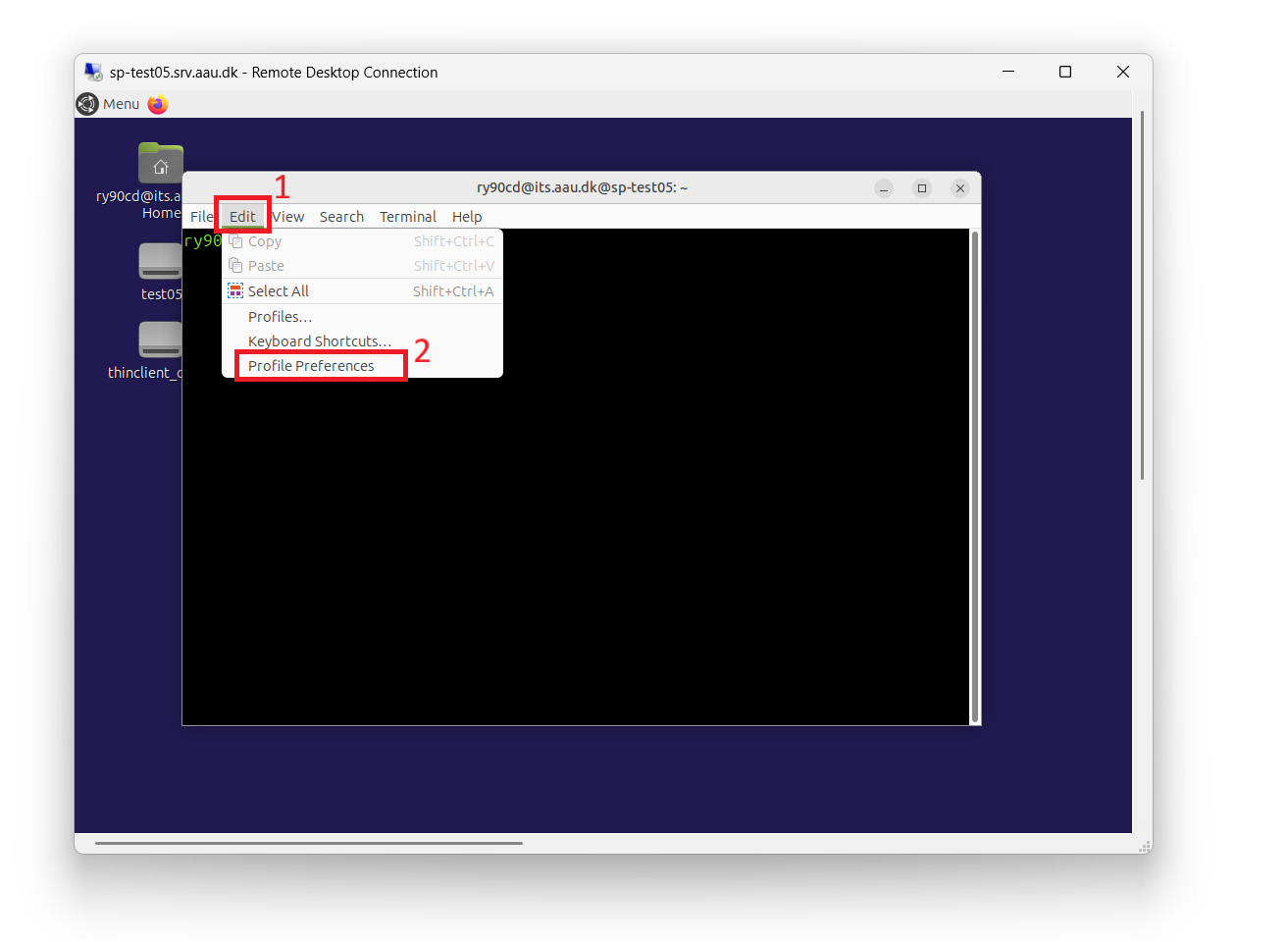Screen dimensions: 1288x942
Task: Open the test05 drive icon
Action: [x=160, y=261]
